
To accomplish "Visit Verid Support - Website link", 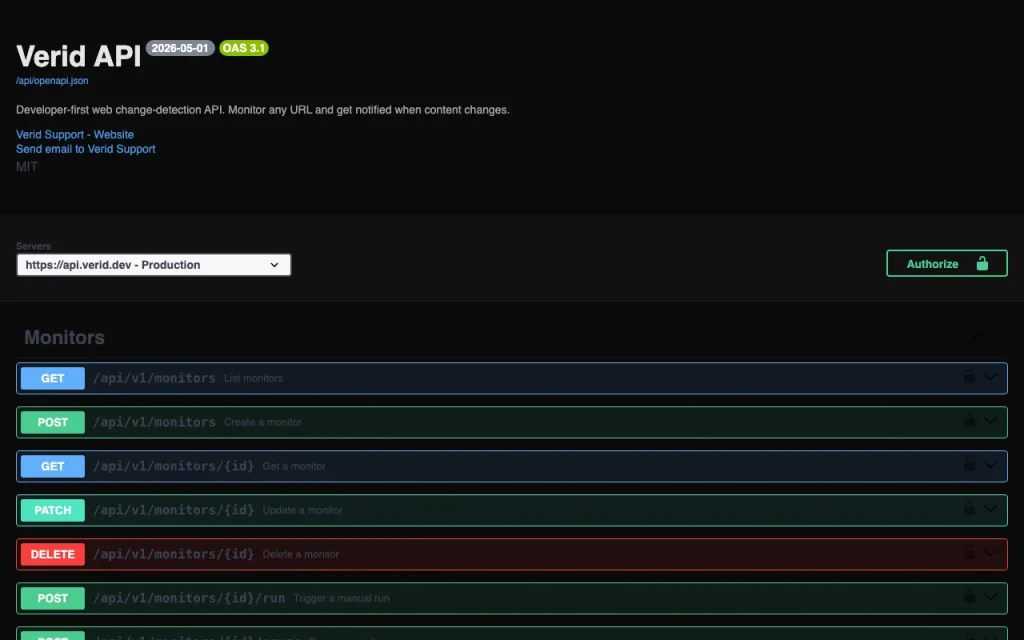I will point(75,135).
